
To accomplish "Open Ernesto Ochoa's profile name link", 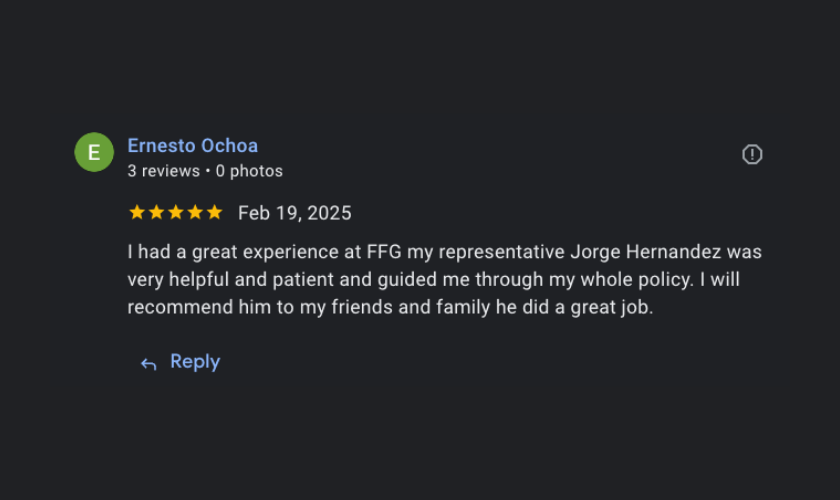I will pyautogui.click(x=192, y=146).
